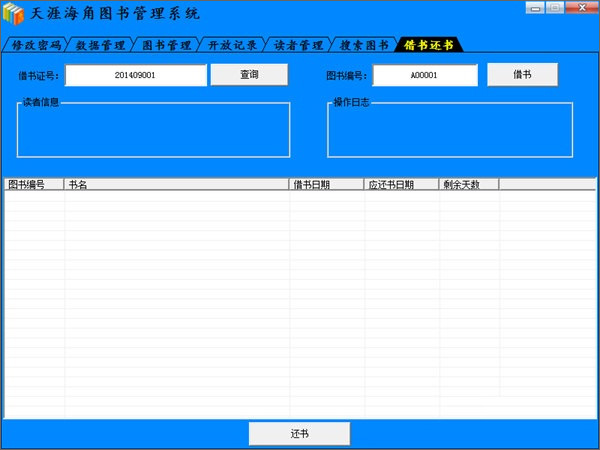Focus the 图书编号 input field
The image size is (600, 450).
pos(425,75)
